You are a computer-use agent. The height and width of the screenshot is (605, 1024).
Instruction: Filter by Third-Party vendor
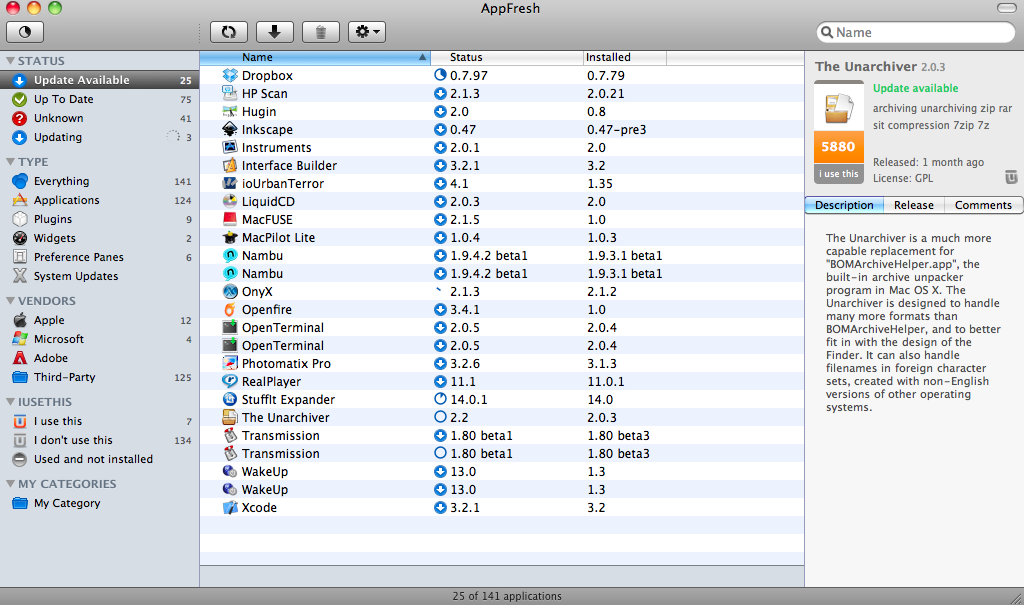[99, 377]
